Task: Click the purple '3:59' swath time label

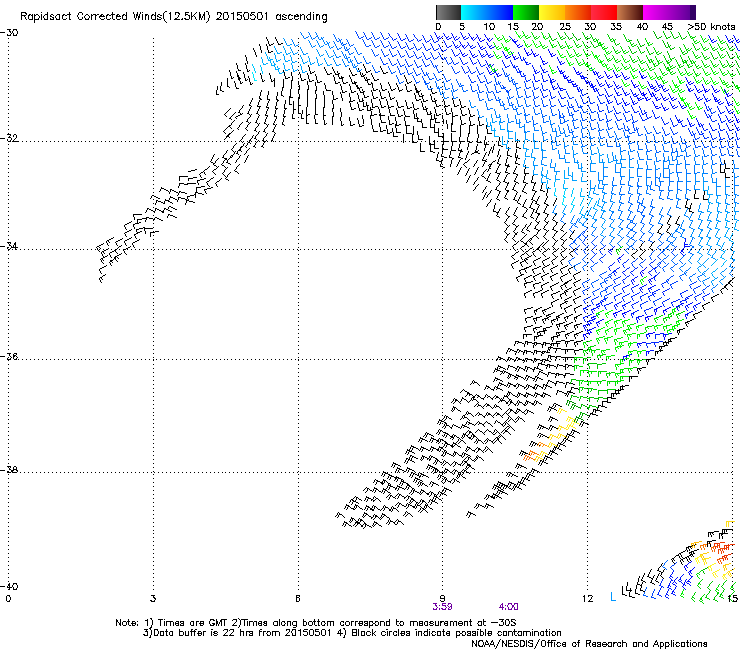Action: [x=442, y=607]
